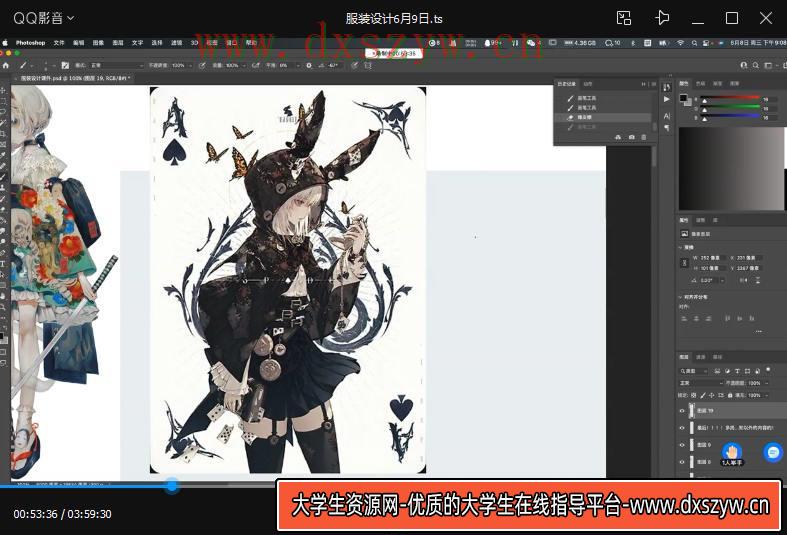Click the red channel slider
787x535 pixels.
click(x=731, y=97)
